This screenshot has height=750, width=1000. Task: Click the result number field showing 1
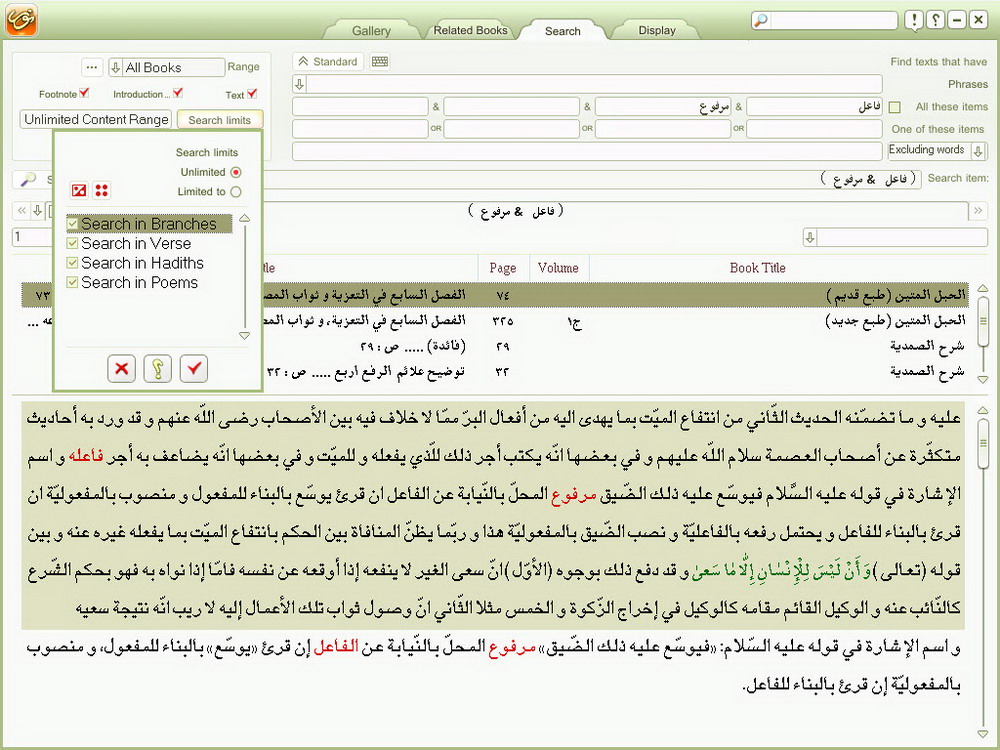click(x=31, y=237)
